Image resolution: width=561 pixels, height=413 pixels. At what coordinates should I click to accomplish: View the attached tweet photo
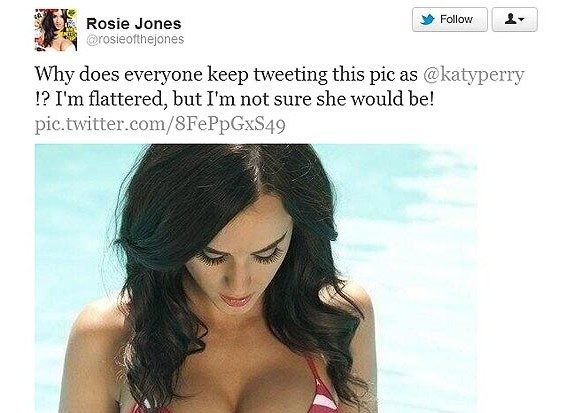click(256, 278)
